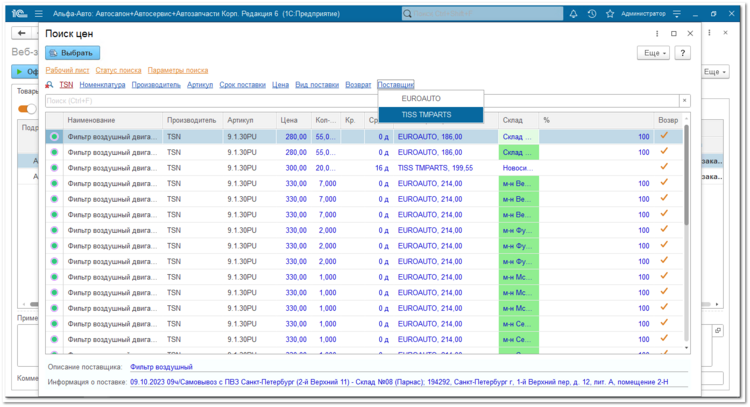Click the question mark help button

(683, 53)
